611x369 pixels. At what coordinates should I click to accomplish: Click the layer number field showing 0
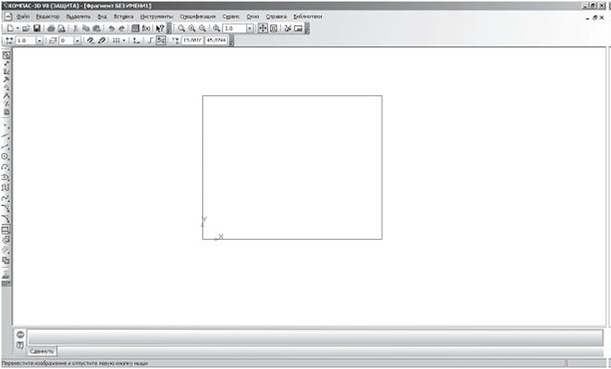click(x=66, y=41)
